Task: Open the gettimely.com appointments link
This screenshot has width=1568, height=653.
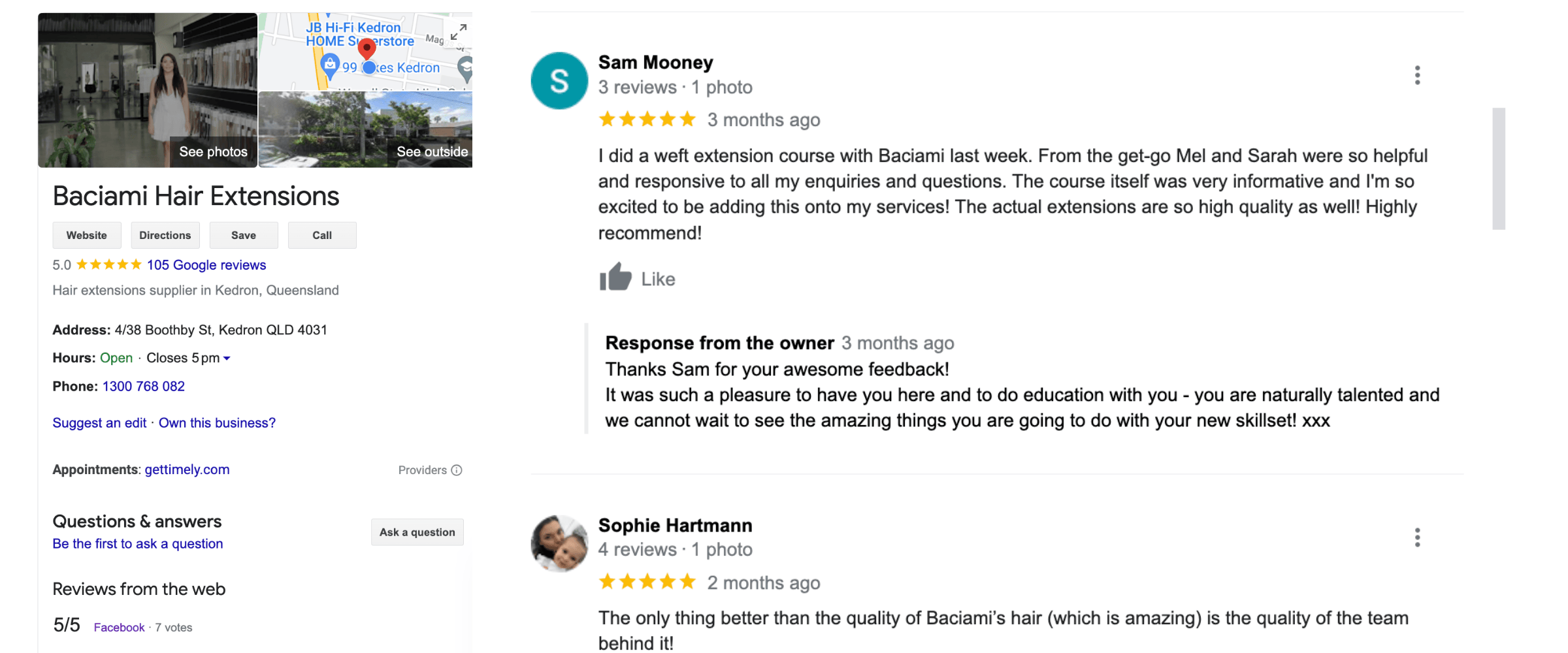Action: 187,470
